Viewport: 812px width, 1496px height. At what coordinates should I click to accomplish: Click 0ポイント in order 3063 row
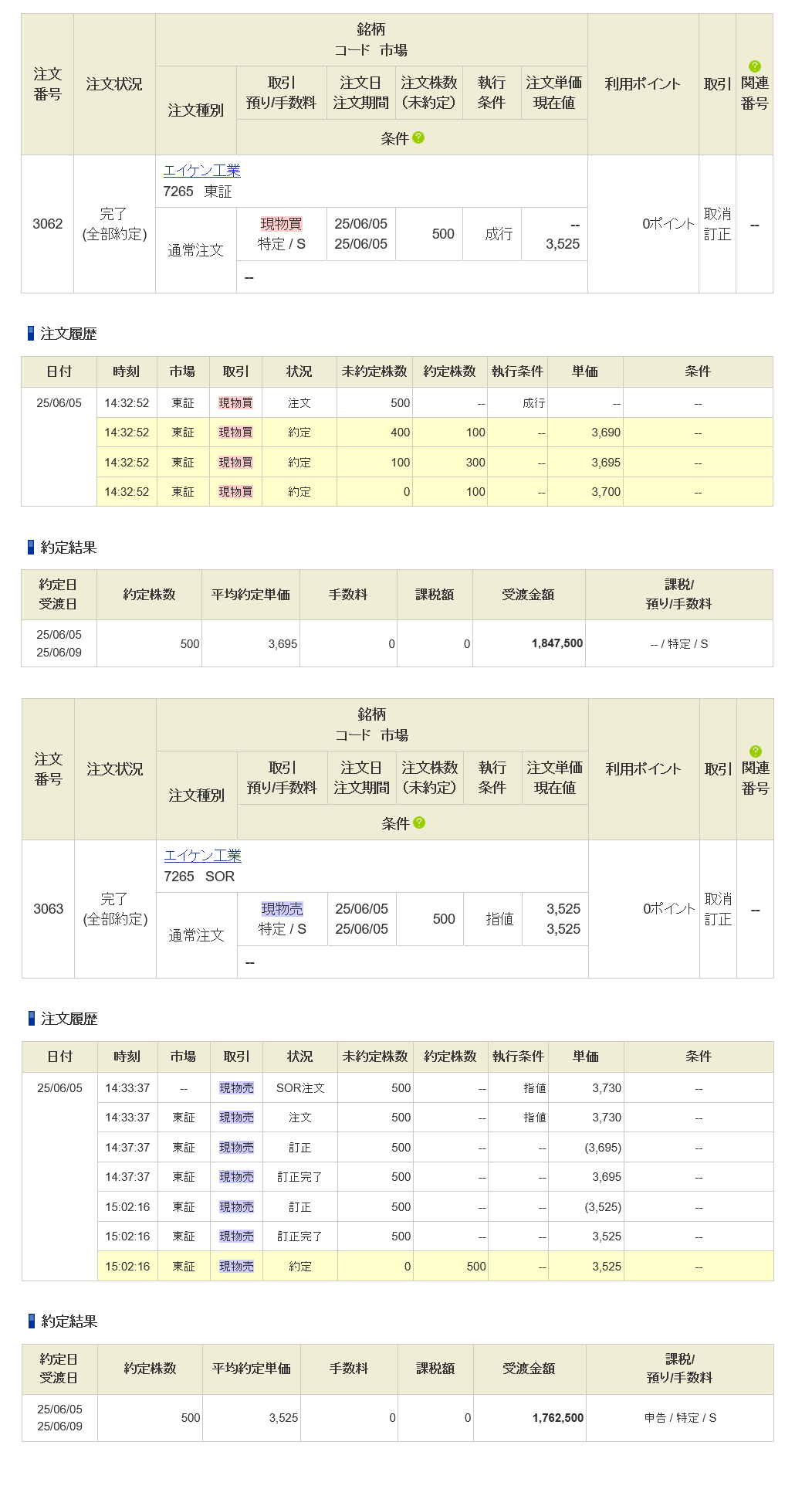669,909
